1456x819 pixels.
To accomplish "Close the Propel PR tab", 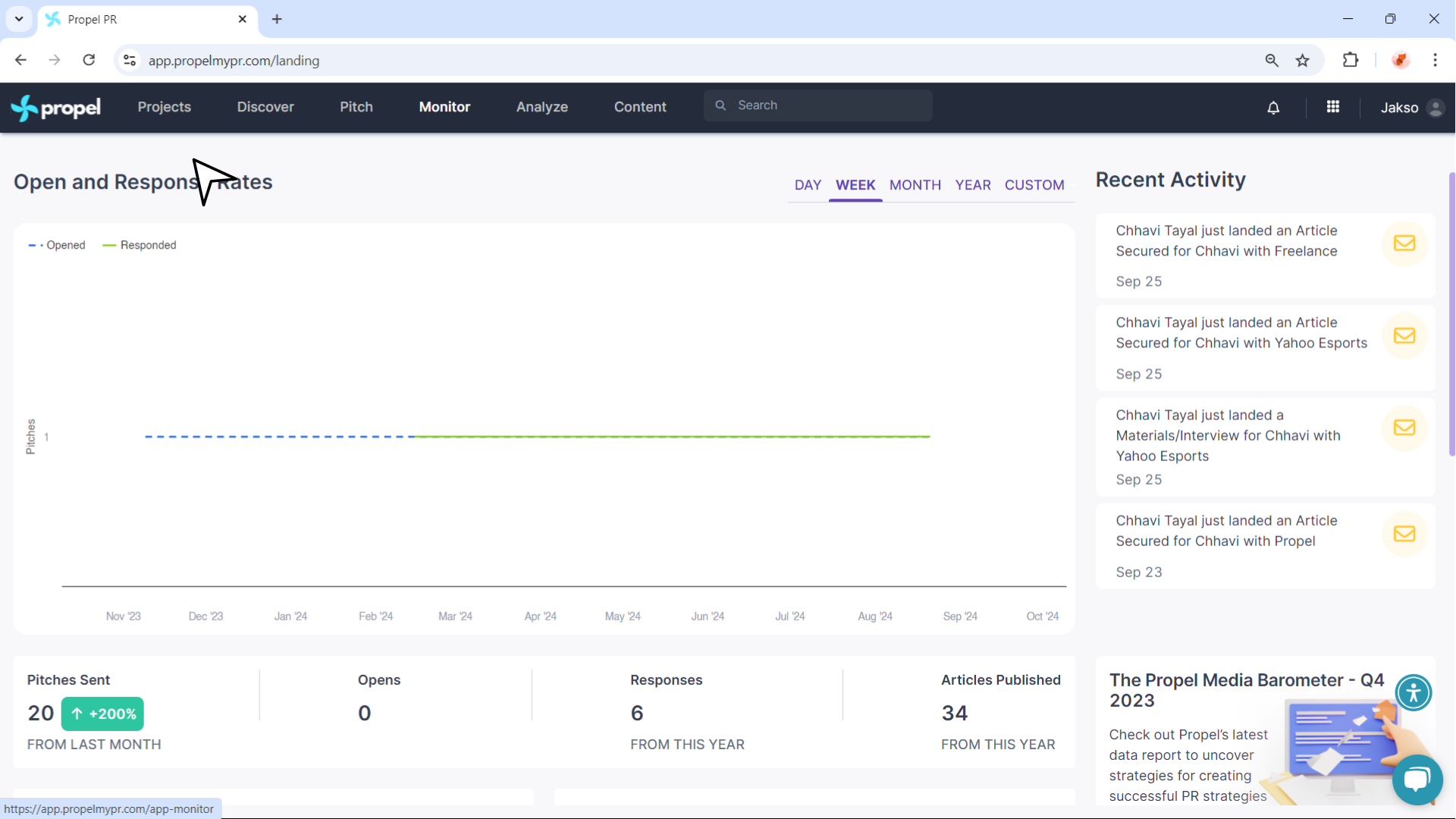I will (243, 19).
